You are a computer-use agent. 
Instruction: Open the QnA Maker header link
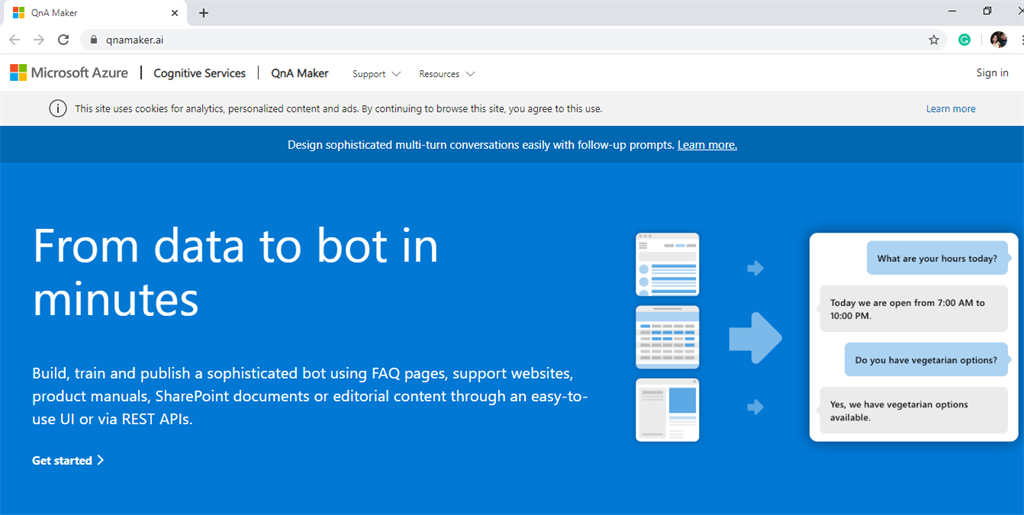[300, 73]
